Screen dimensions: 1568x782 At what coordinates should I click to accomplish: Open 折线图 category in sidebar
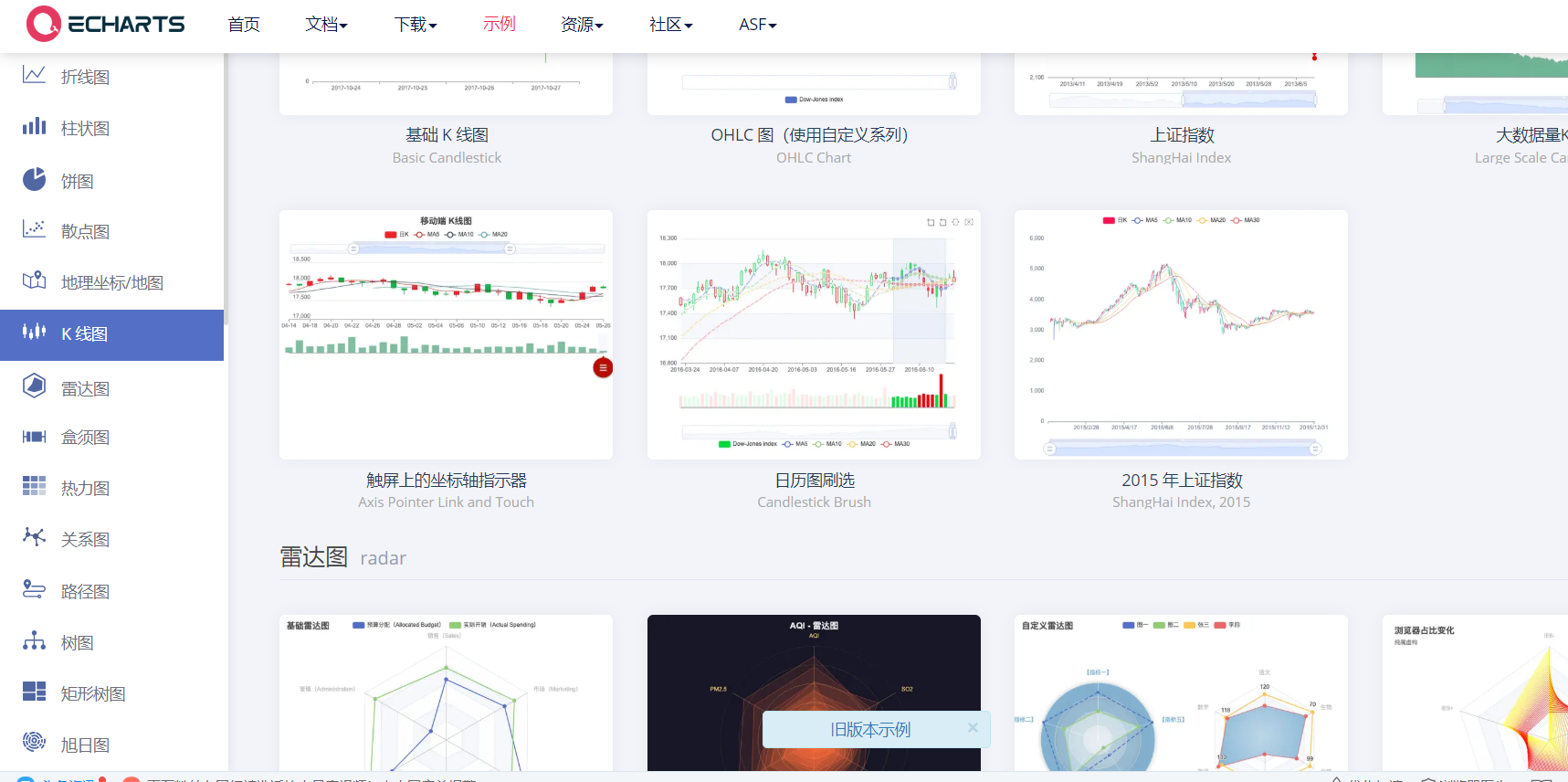point(111,77)
